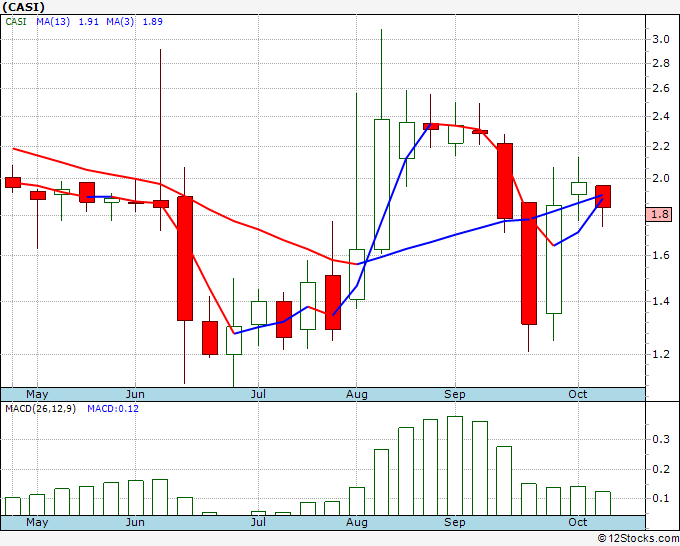Click Sep on the MACD panel axis
The height and width of the screenshot is (546, 680).
click(454, 523)
